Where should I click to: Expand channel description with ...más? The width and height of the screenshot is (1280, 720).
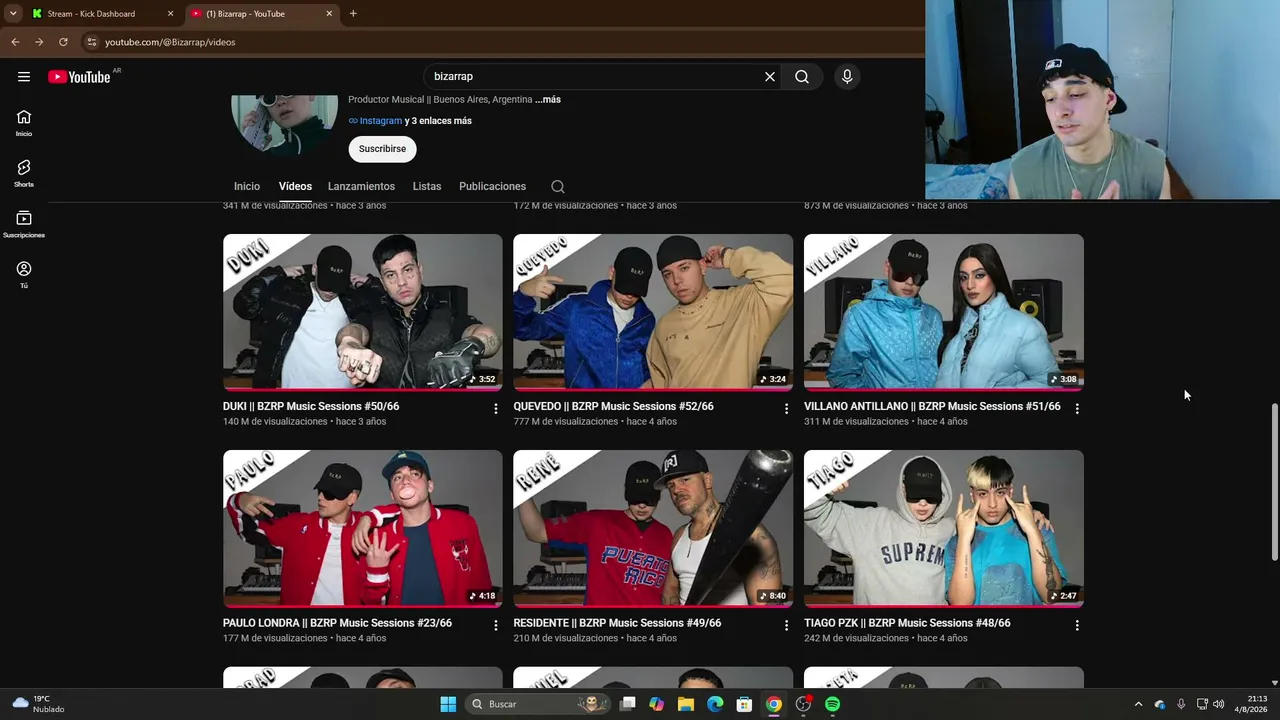pos(548,100)
